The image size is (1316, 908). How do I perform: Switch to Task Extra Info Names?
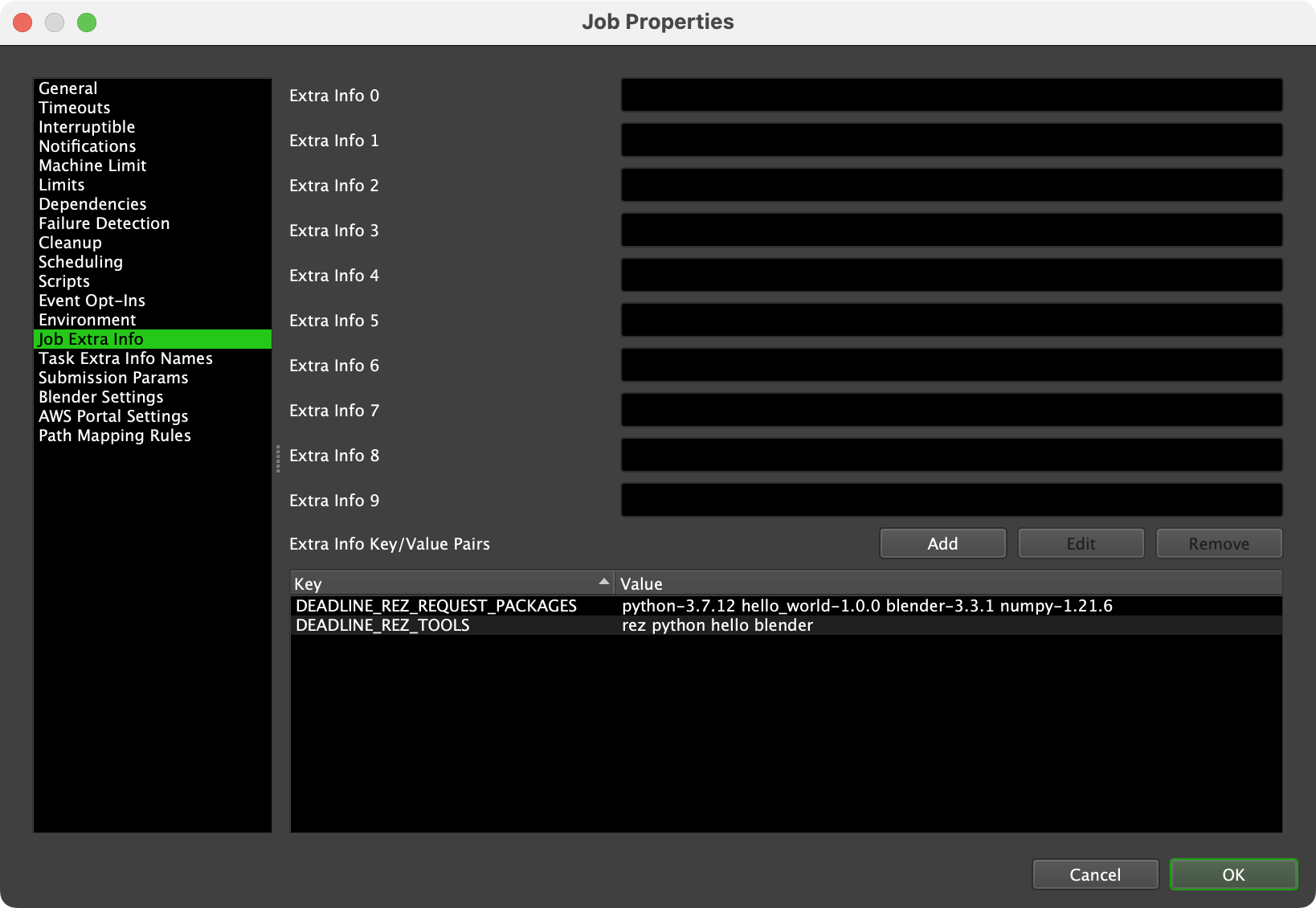(x=125, y=358)
